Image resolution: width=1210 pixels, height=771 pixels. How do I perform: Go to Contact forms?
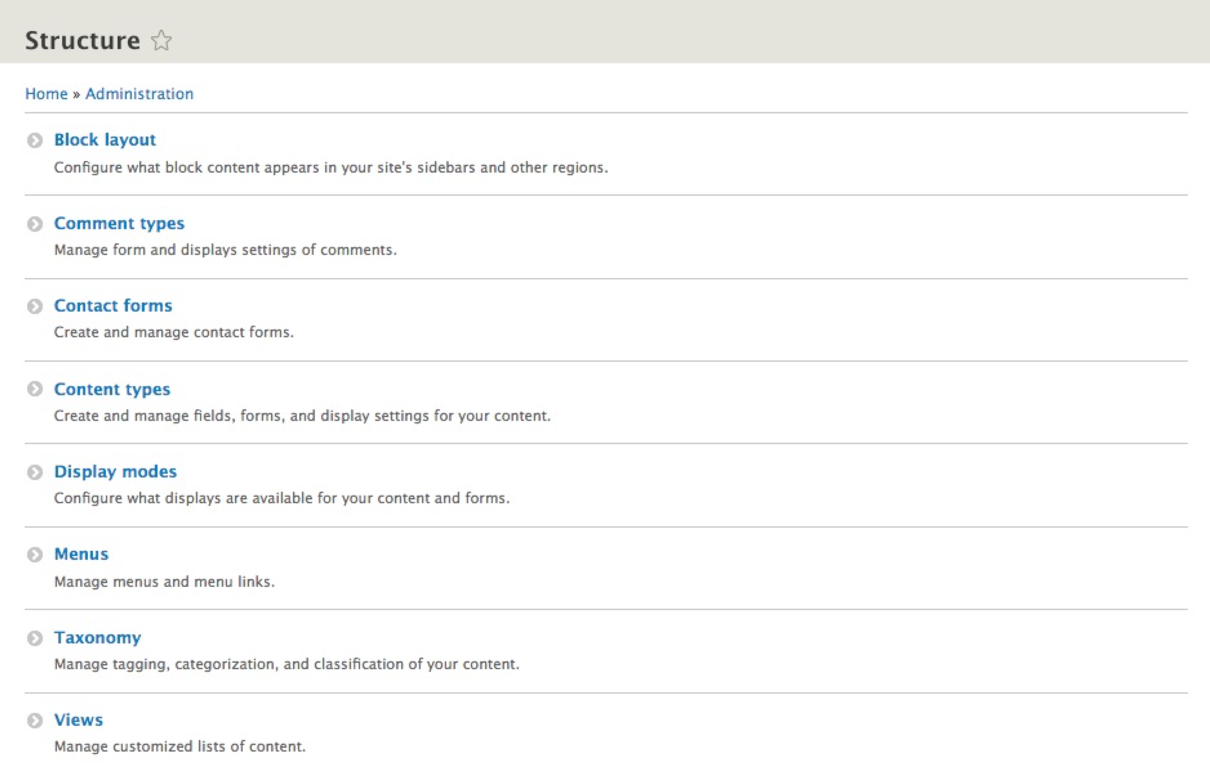coord(113,306)
